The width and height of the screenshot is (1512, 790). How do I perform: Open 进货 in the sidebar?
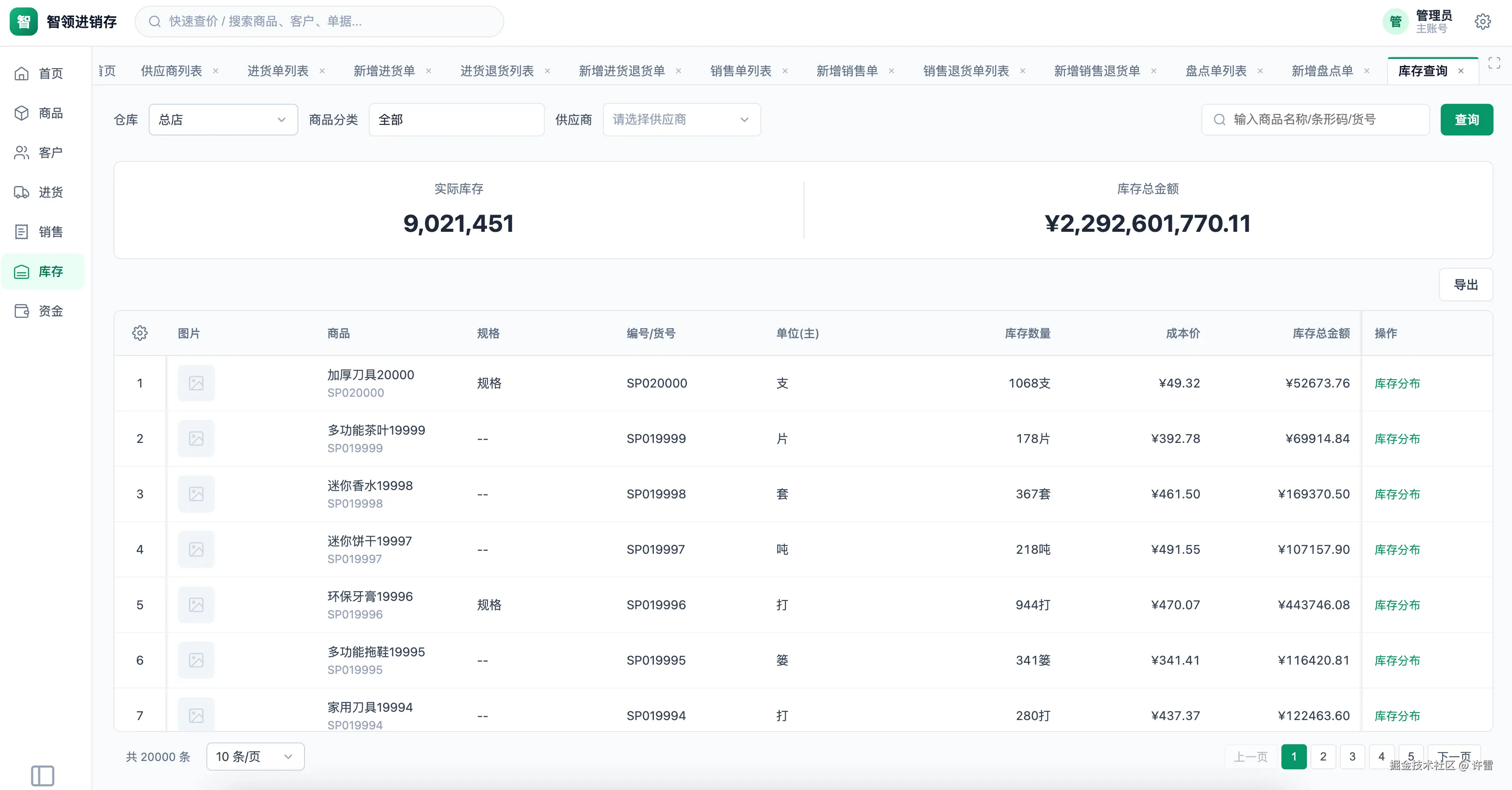42,192
